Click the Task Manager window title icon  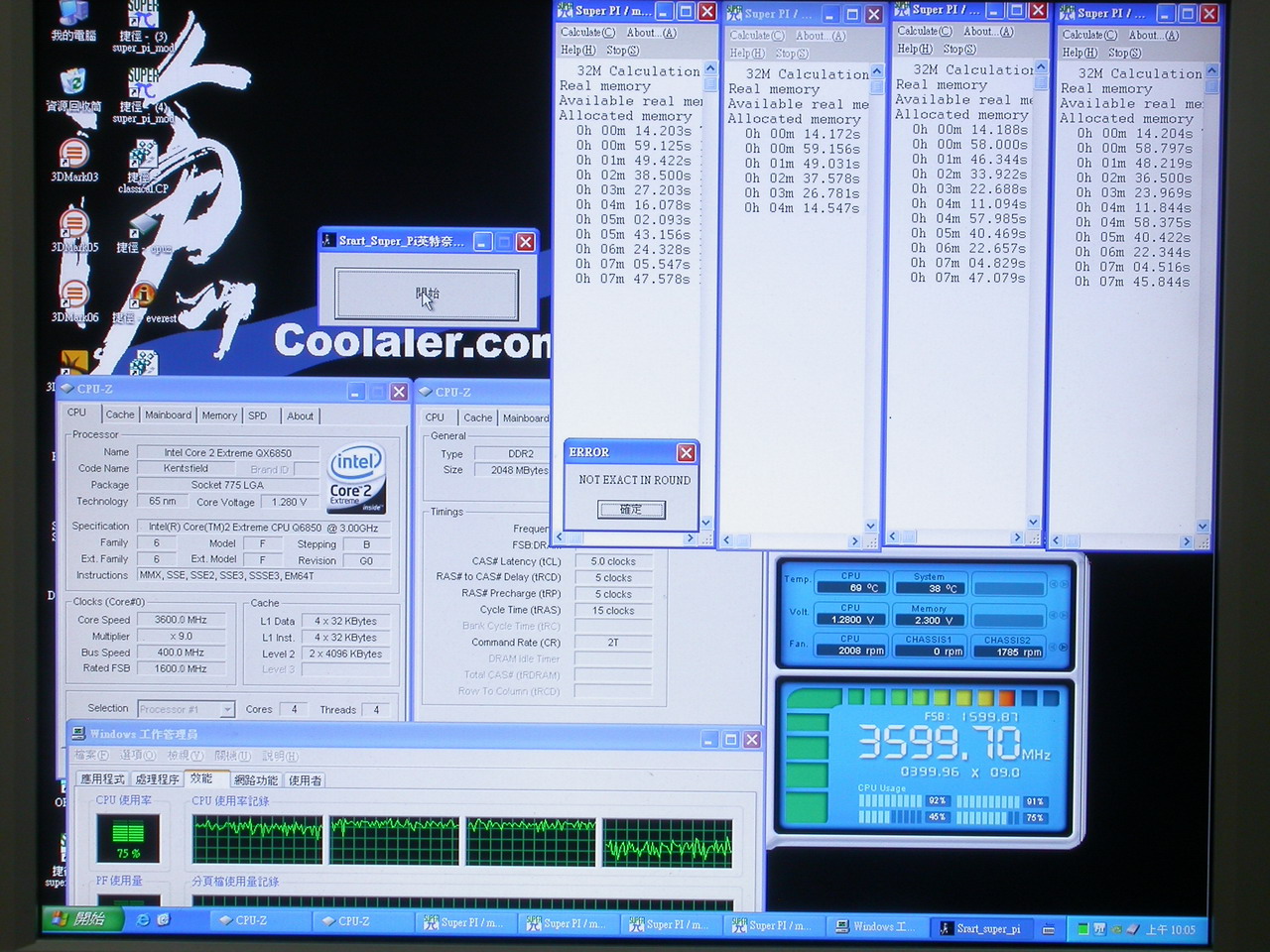(77, 734)
